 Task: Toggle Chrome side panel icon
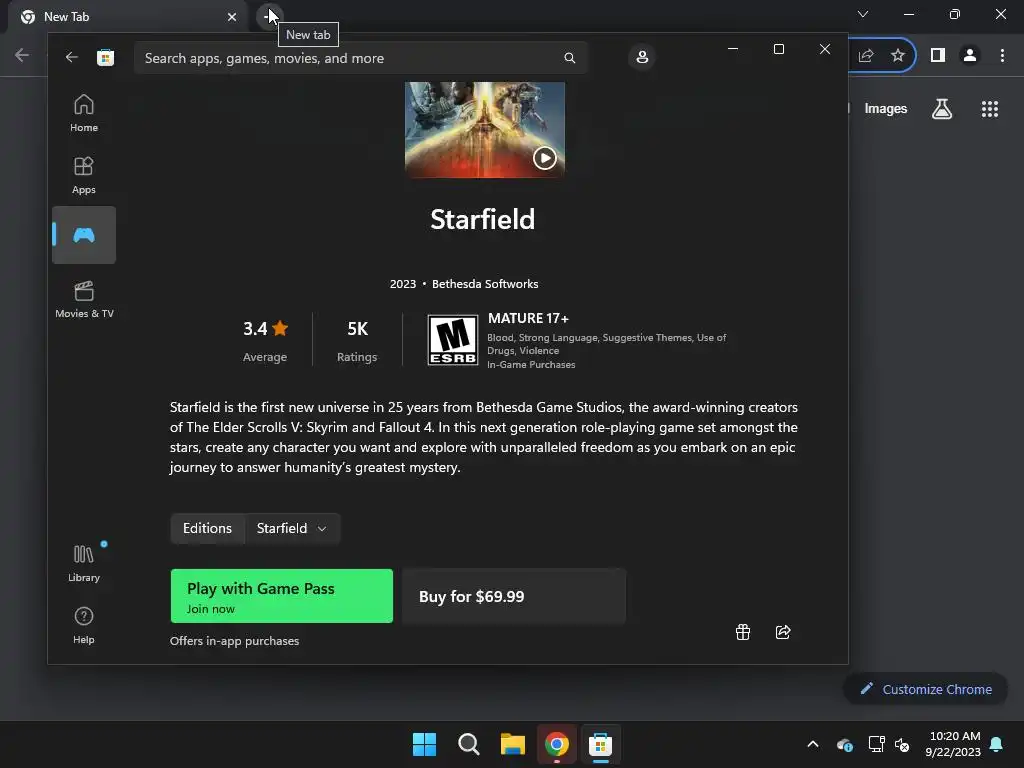938,56
